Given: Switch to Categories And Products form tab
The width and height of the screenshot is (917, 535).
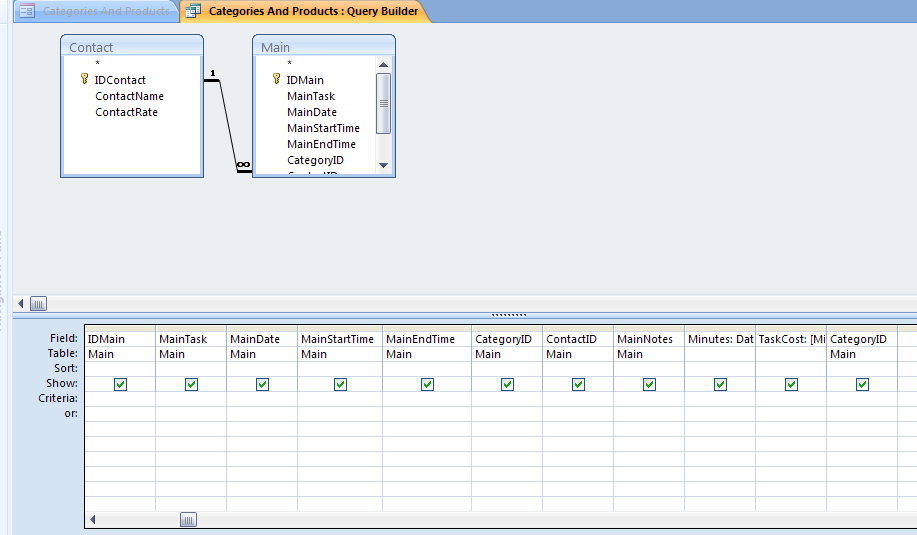Looking at the screenshot, I should pyautogui.click(x=97, y=11).
